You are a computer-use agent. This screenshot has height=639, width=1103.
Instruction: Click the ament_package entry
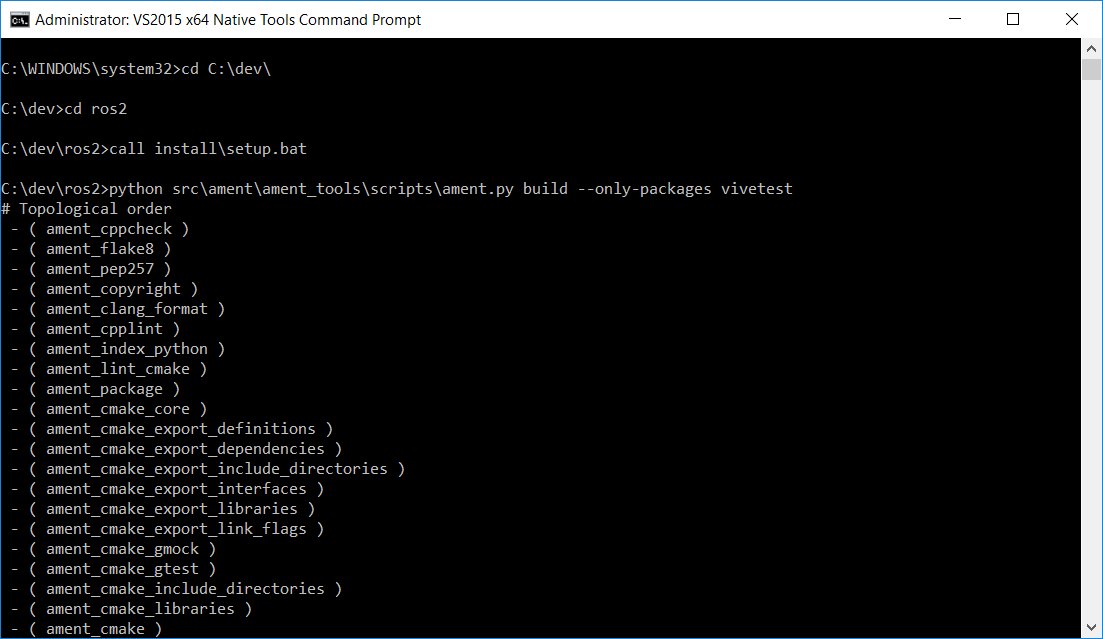[104, 388]
